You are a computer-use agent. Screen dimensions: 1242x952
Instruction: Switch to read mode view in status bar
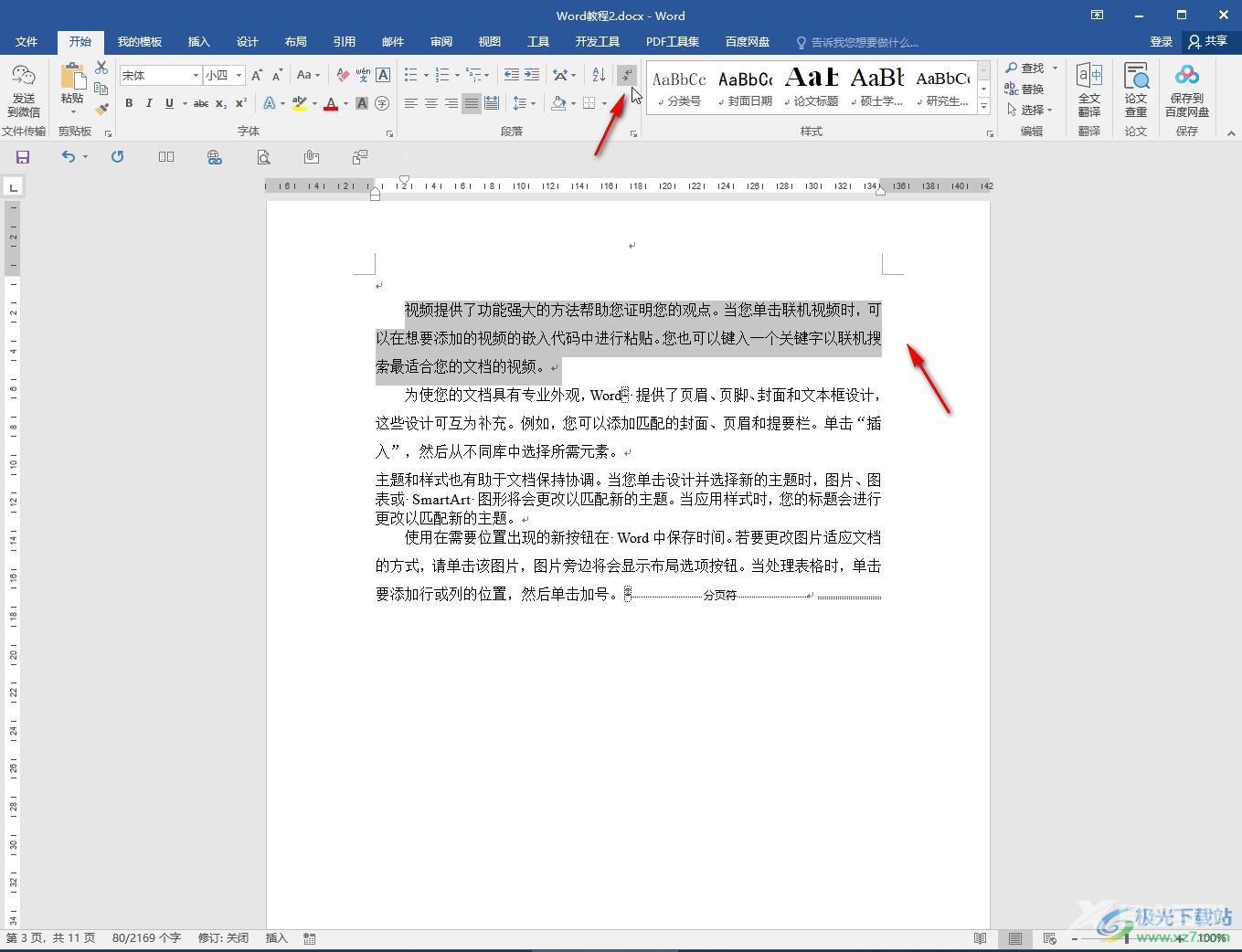[981, 938]
